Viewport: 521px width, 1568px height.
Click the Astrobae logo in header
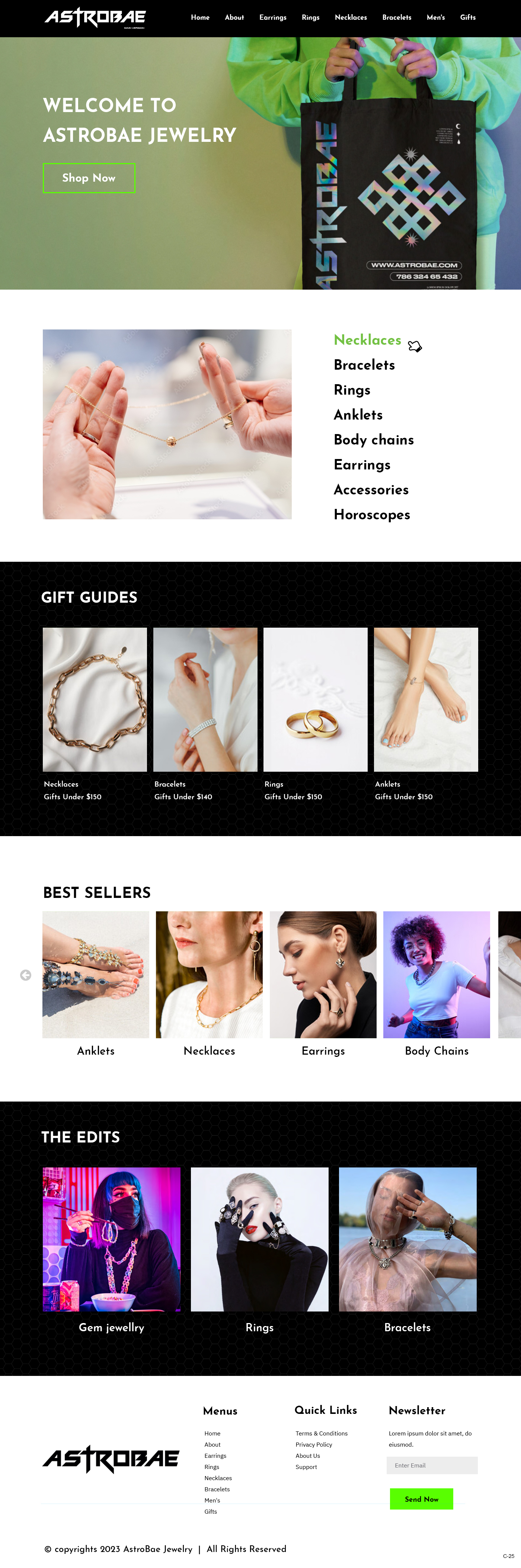click(95, 17)
